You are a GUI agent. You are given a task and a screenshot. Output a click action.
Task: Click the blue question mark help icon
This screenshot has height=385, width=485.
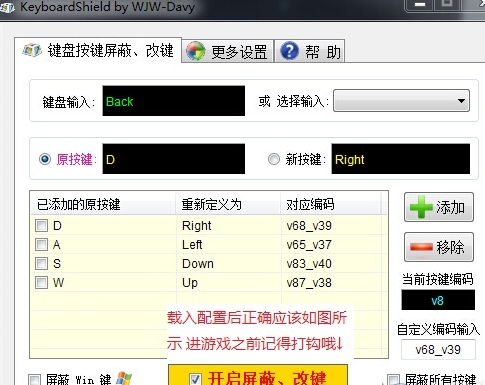point(290,51)
